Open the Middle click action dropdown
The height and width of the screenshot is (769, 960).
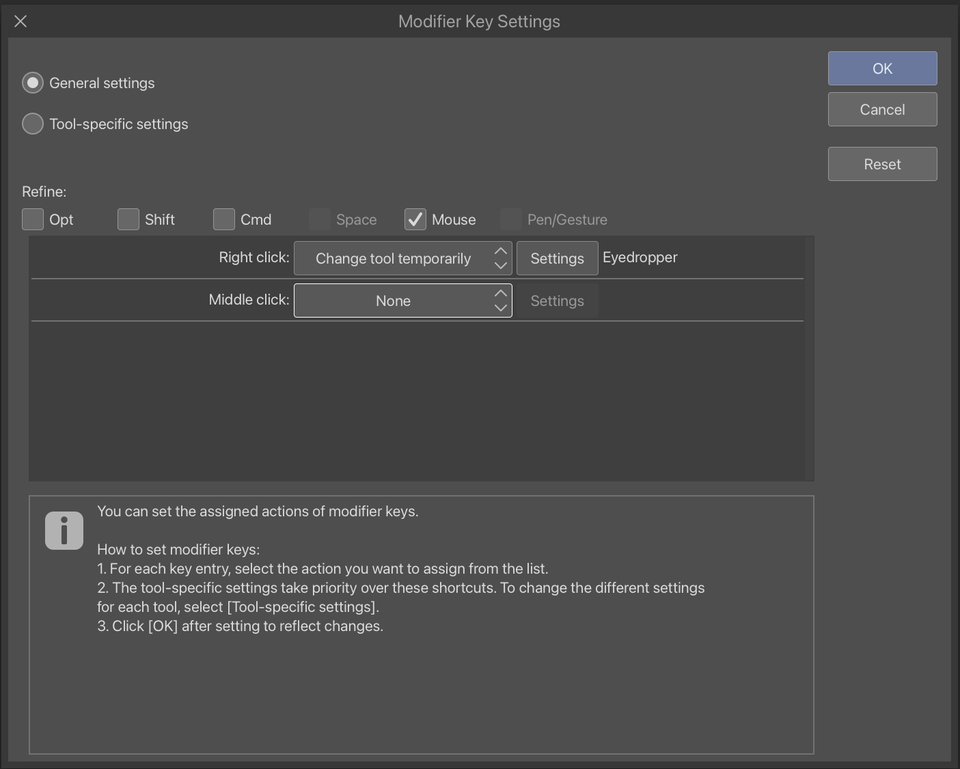click(x=393, y=301)
